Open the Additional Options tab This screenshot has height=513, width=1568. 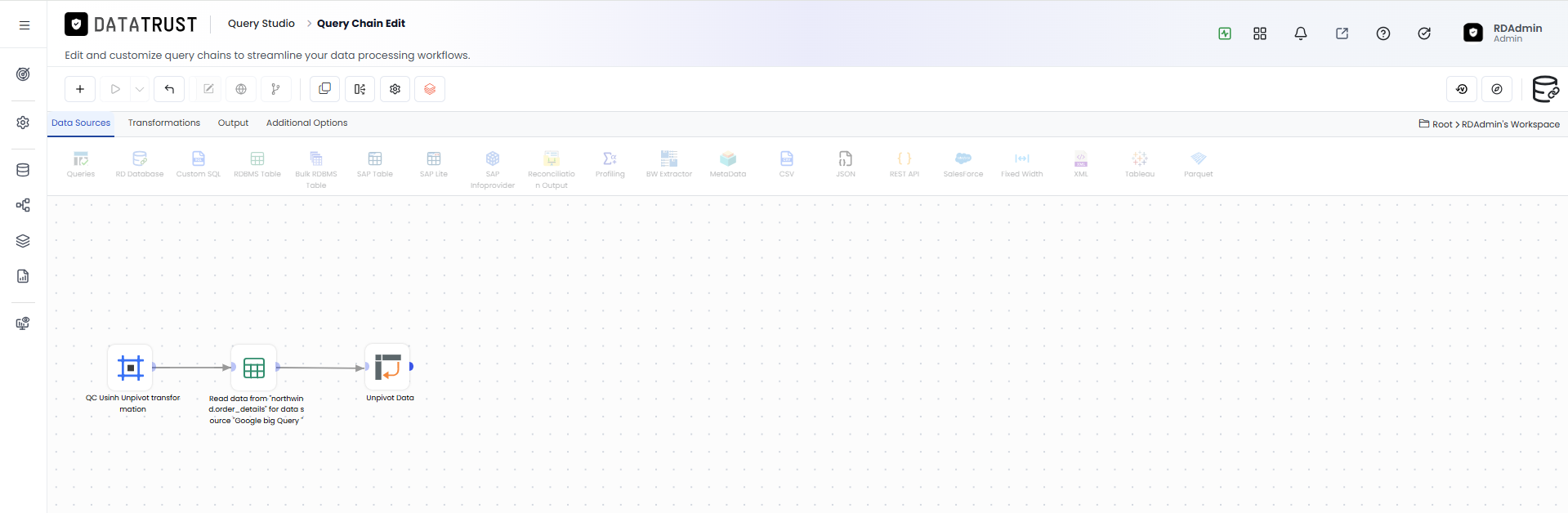click(x=307, y=123)
